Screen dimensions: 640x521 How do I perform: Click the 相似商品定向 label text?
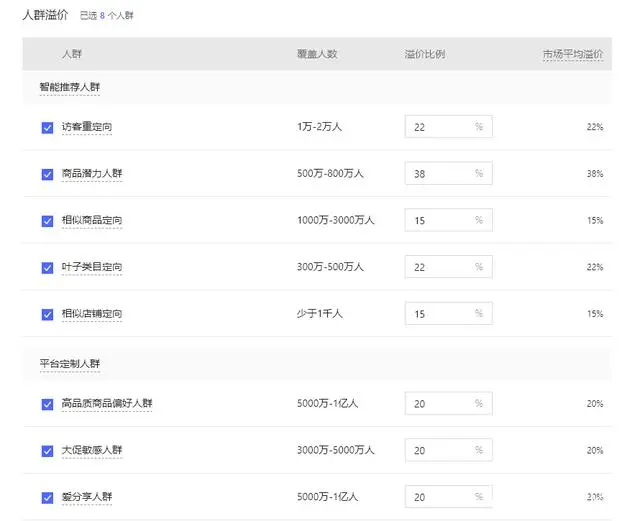coord(92,220)
